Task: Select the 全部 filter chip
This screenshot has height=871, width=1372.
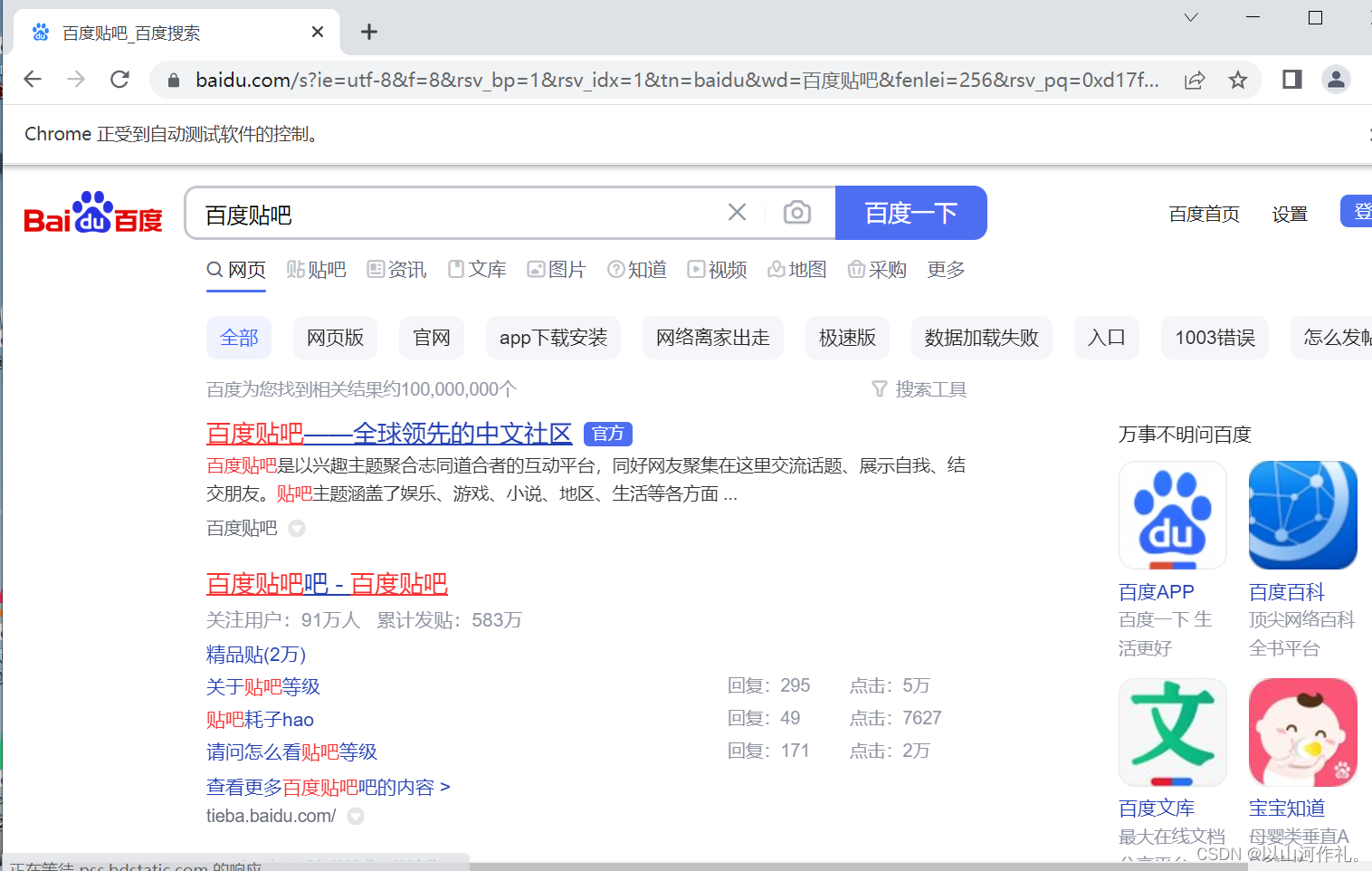Action: coord(239,338)
